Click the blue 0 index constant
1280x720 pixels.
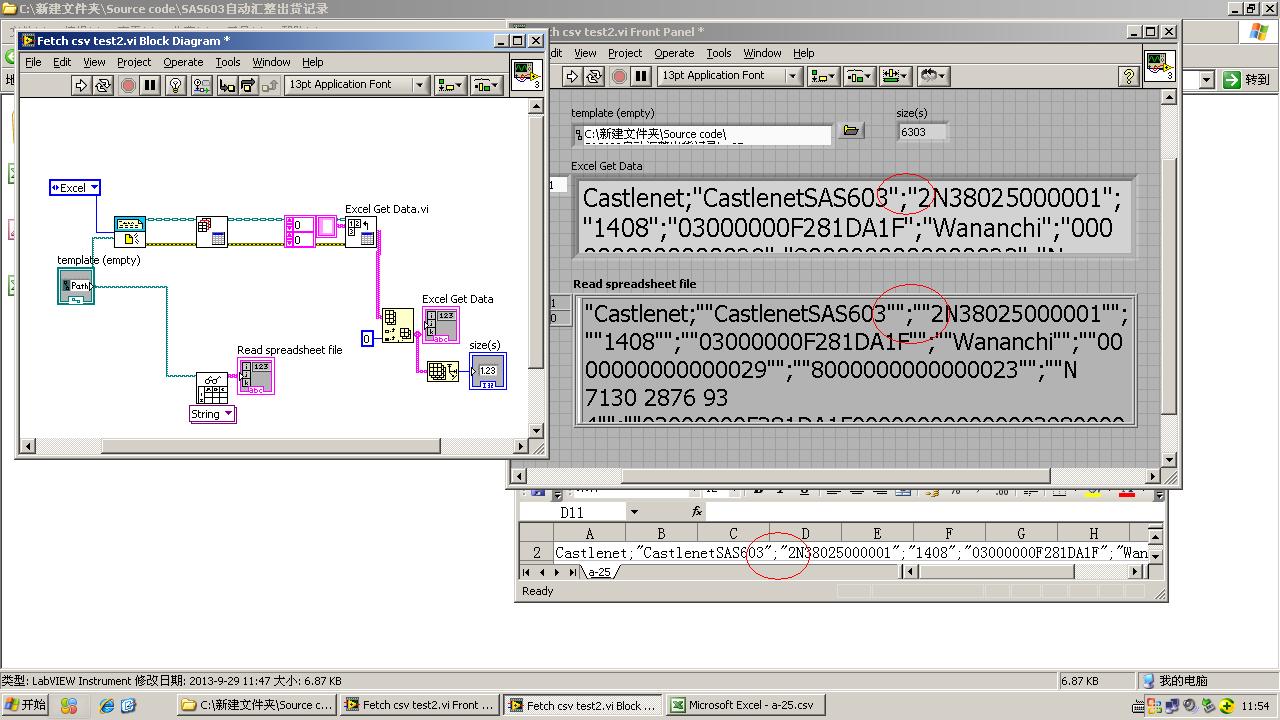(367, 339)
